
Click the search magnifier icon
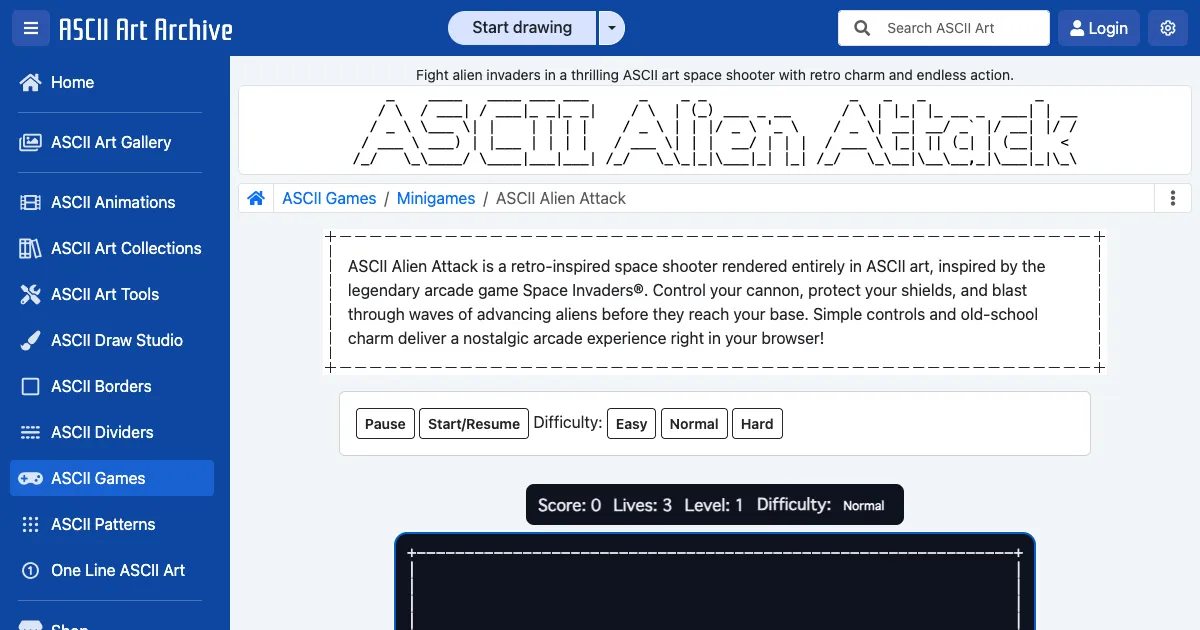pyautogui.click(x=862, y=28)
